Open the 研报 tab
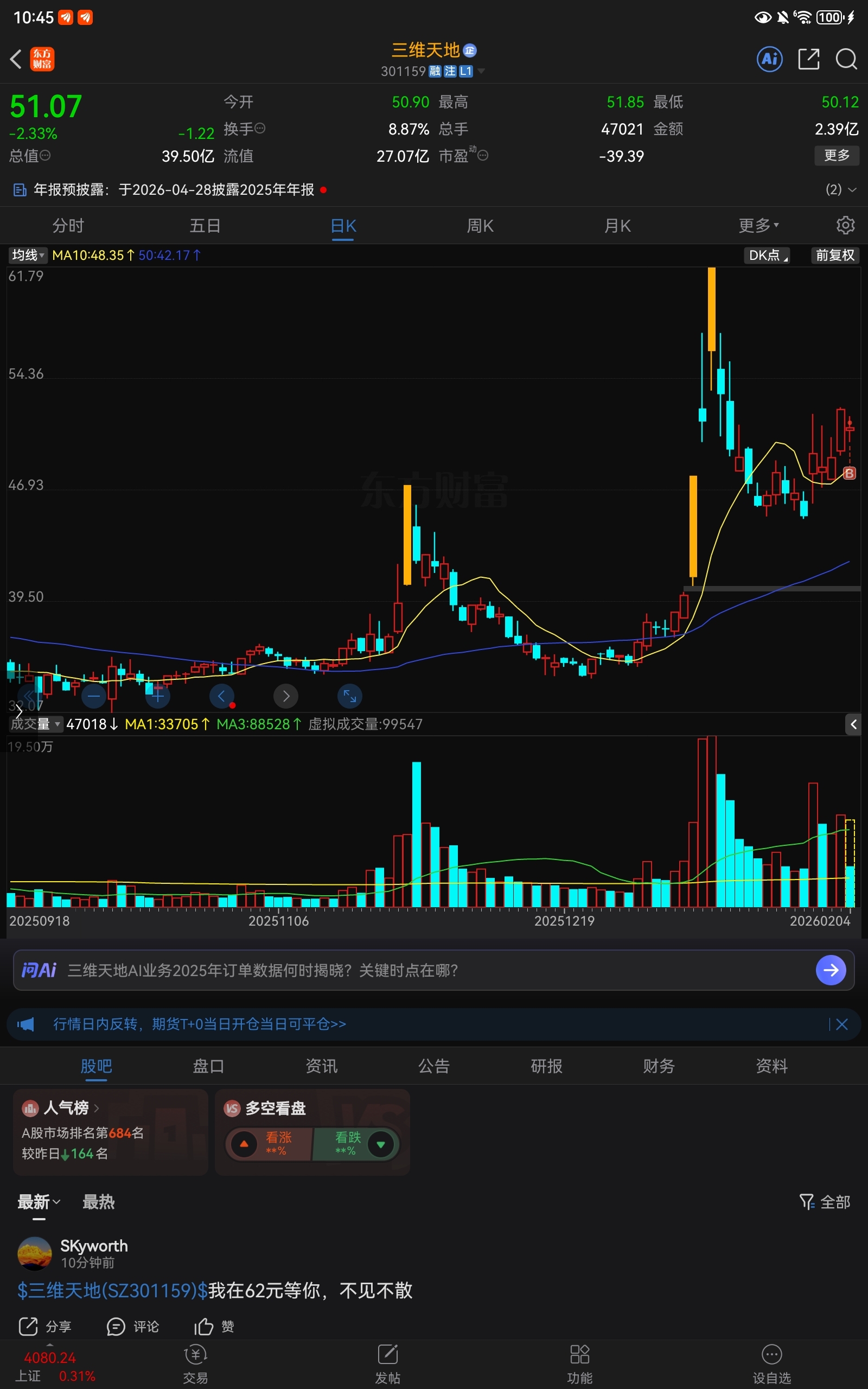Screen dimensions: 868x1389 (x=546, y=1066)
